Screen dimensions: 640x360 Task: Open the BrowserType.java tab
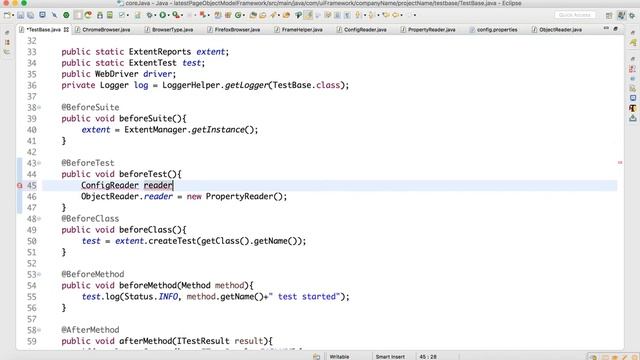[x=172, y=30]
